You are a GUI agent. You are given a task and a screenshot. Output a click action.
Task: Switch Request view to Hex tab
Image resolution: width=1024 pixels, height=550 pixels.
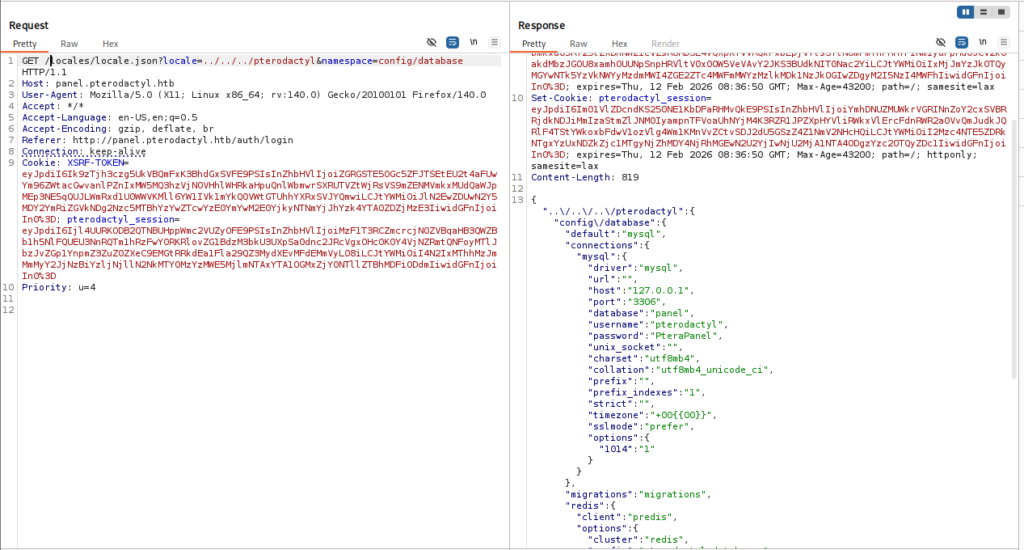(x=110, y=44)
